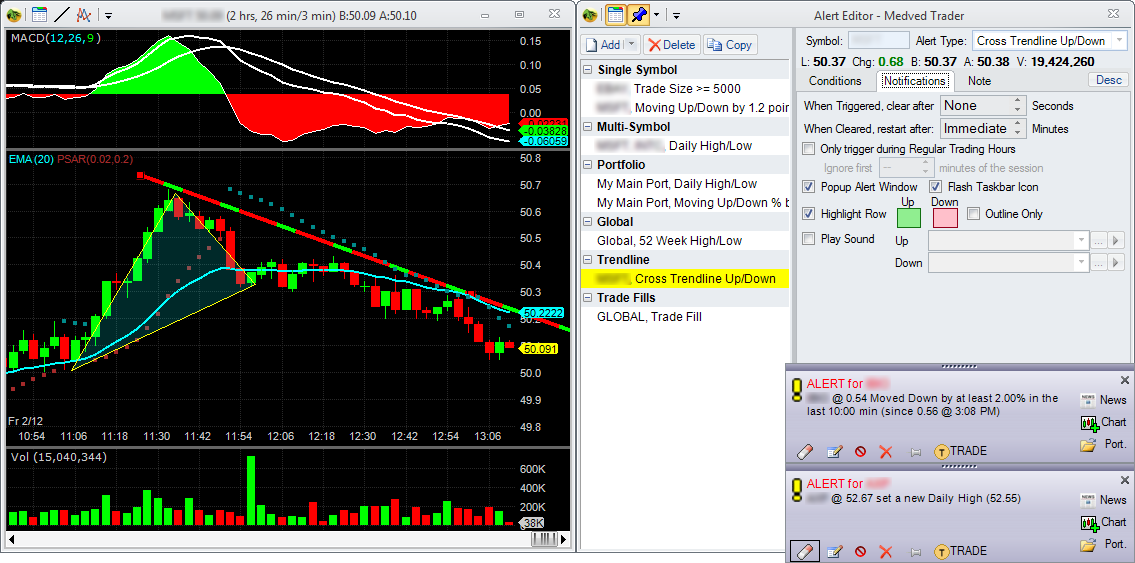Open Chart from the Daily High alert
This screenshot has width=1135, height=563.
(x=1104, y=522)
